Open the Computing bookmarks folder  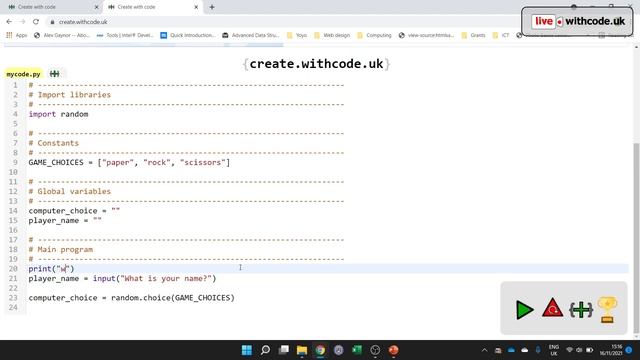tap(374, 36)
